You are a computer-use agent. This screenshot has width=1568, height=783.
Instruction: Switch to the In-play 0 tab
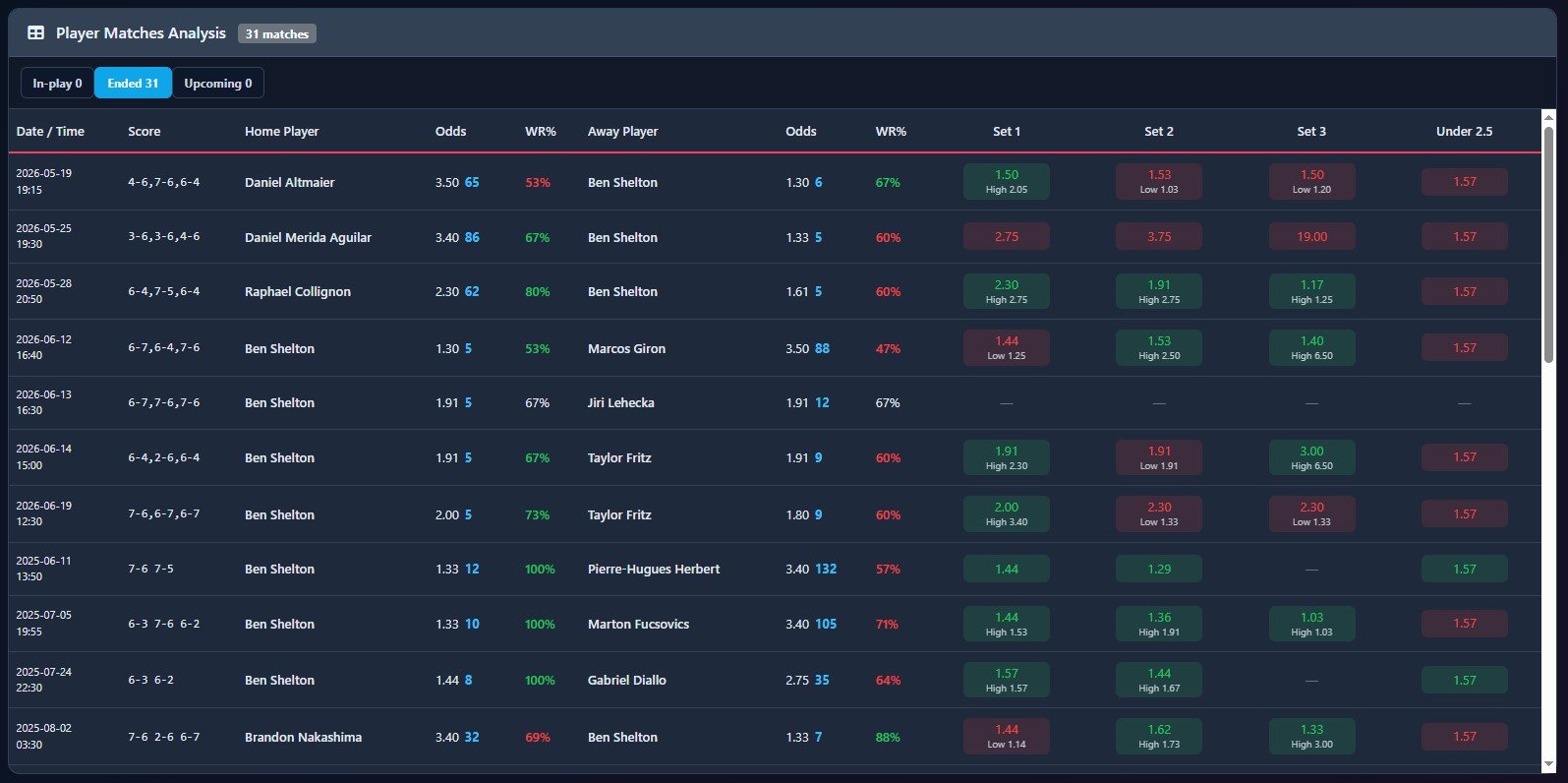tap(57, 84)
